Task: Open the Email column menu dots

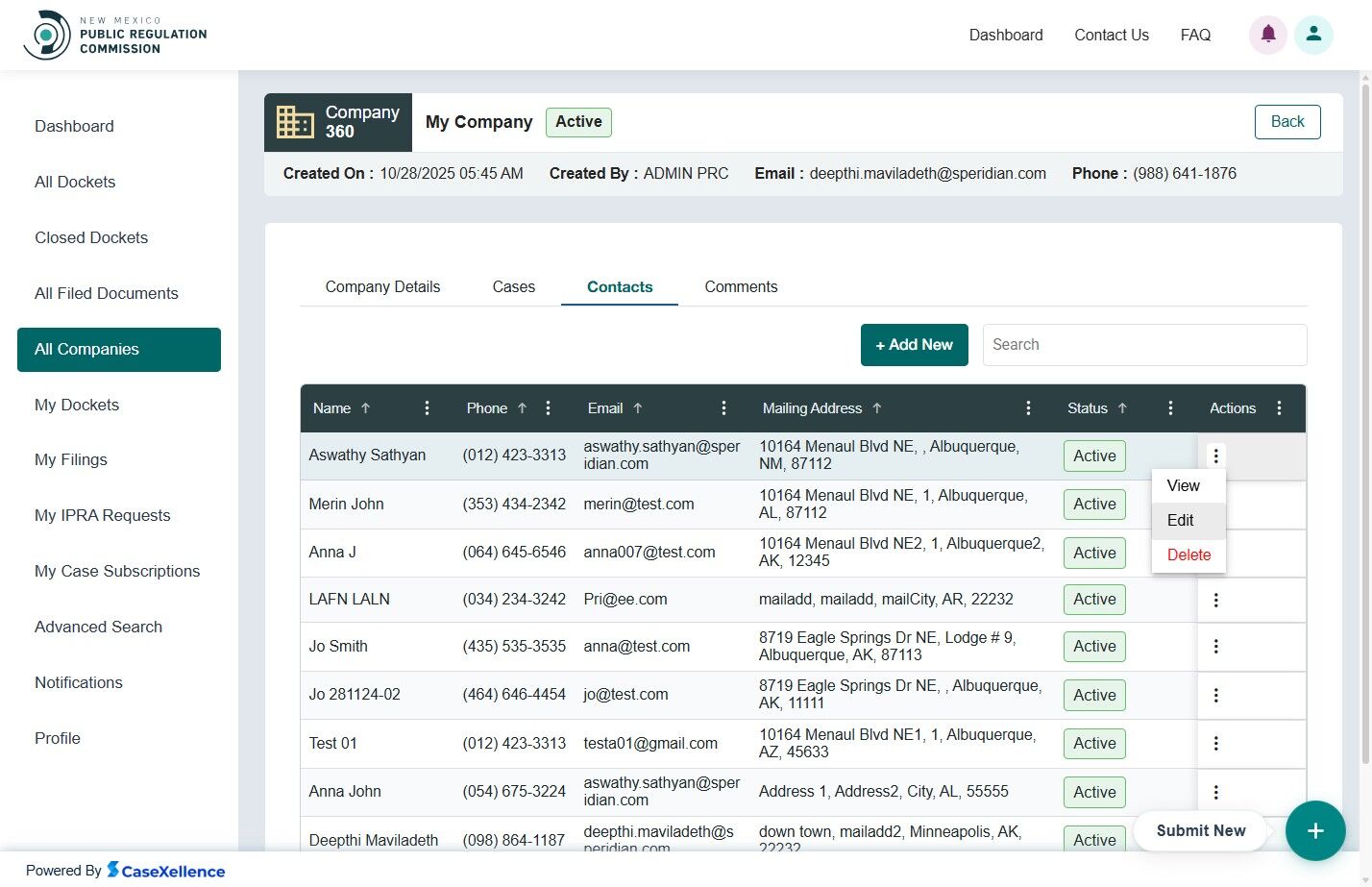Action: (723, 408)
